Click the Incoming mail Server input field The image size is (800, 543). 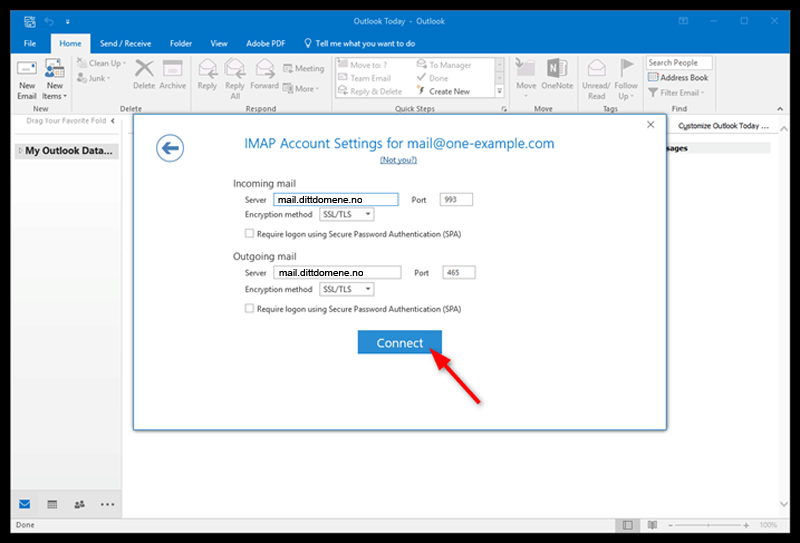(335, 200)
